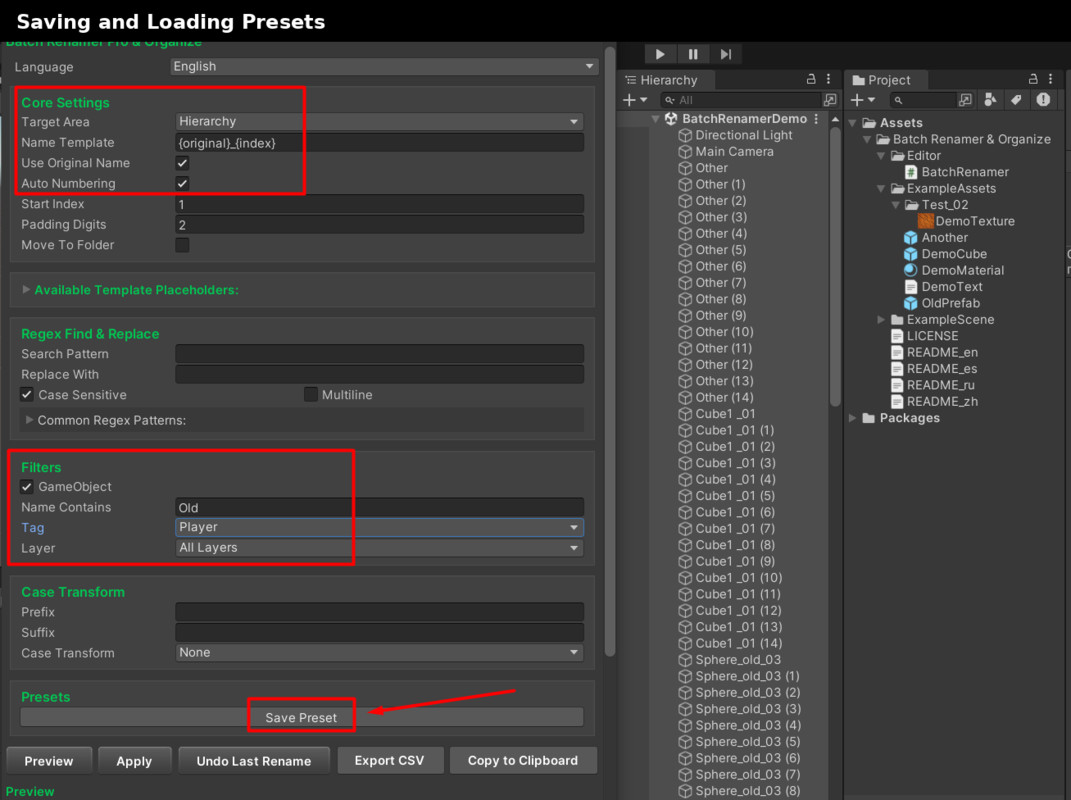The height and width of the screenshot is (800, 1071).
Task: Toggle Case Sensitive checkbox
Action: click(27, 395)
